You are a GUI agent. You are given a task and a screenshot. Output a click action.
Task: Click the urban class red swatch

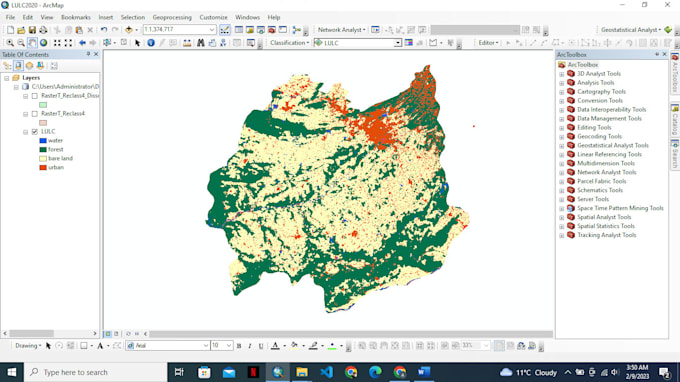click(x=43, y=168)
